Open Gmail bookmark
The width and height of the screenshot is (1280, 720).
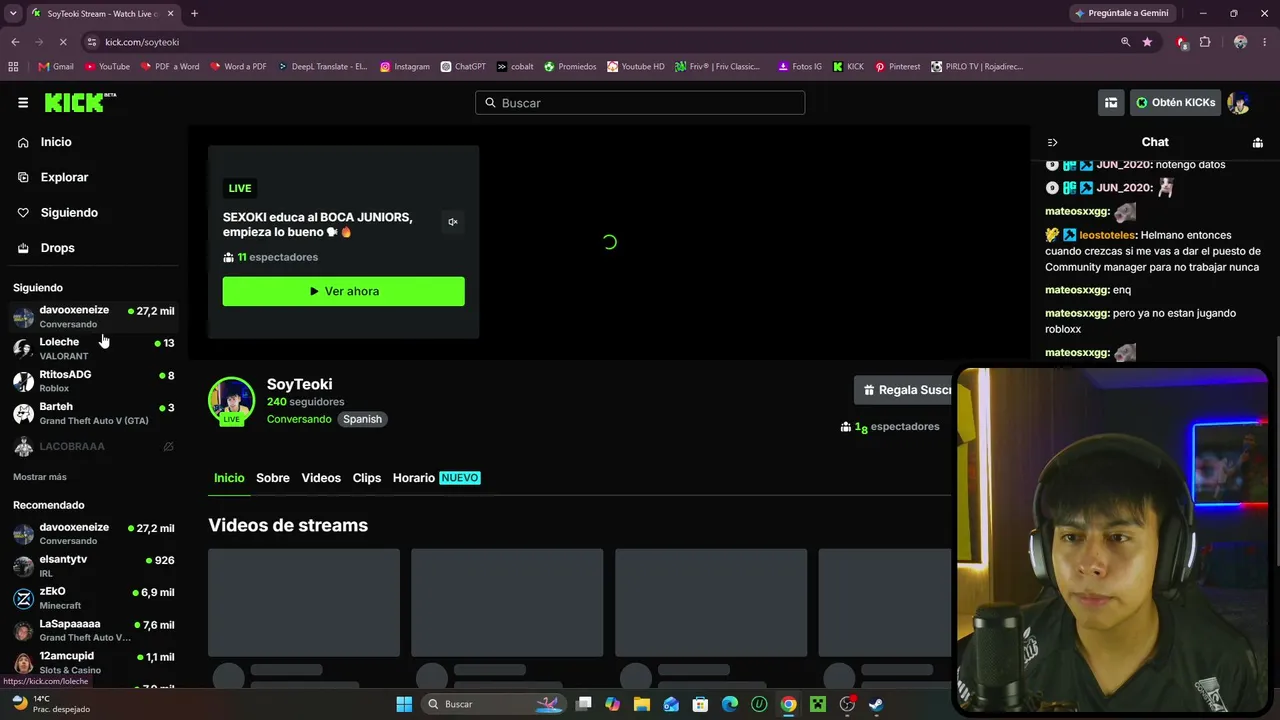tap(56, 67)
